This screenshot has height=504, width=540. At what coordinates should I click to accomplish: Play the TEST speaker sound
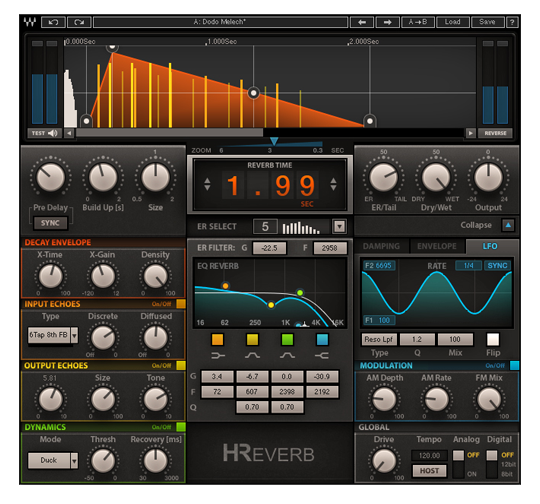point(45,133)
